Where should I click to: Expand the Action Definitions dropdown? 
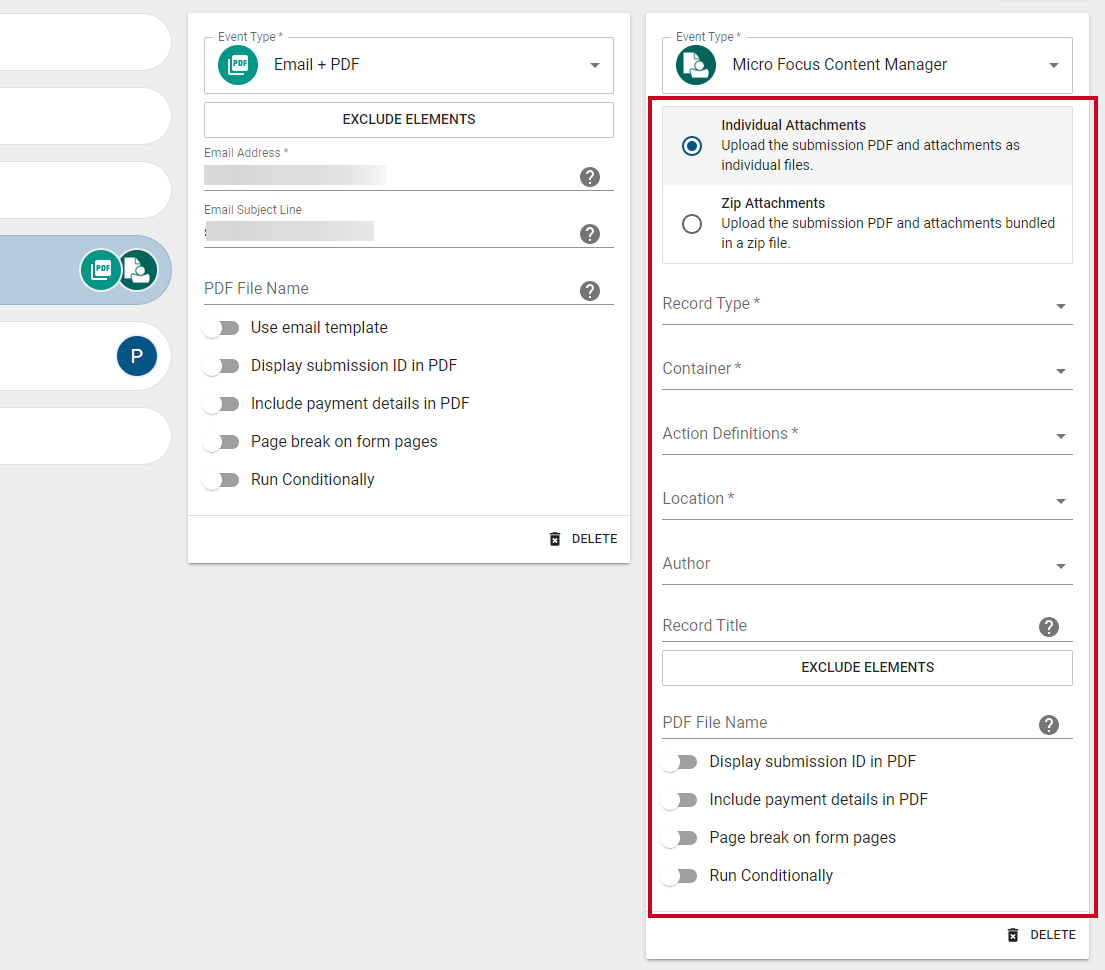[x=868, y=434]
